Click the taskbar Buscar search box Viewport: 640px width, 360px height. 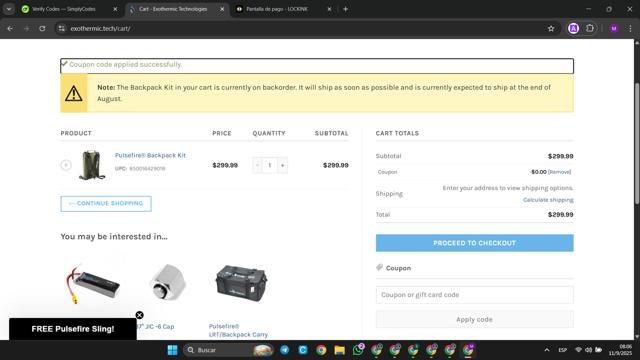pos(229,350)
